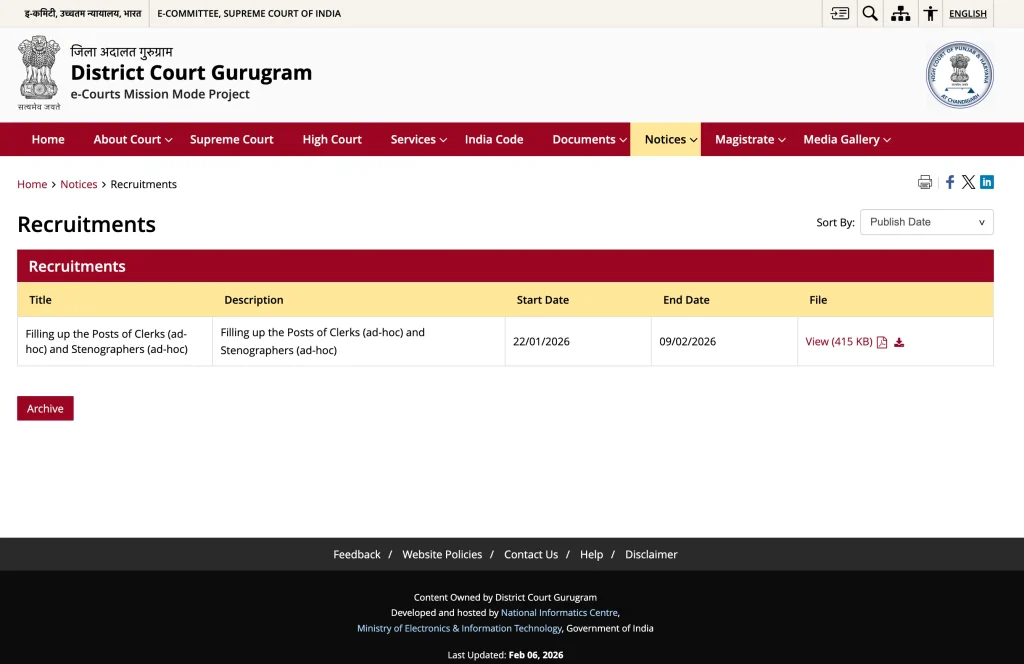
Task: Share the page on LinkedIn
Action: coord(987,182)
